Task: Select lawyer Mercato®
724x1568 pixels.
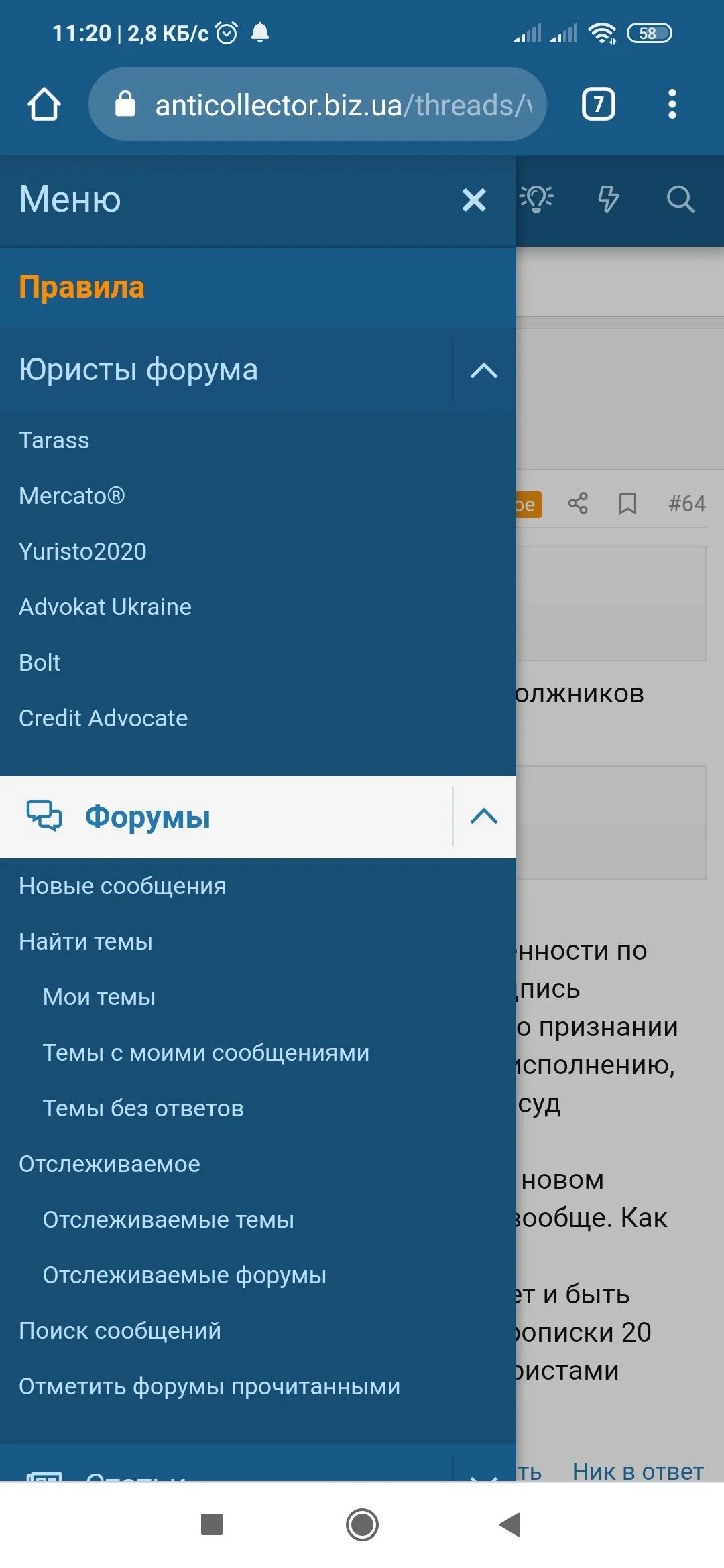Action: [72, 496]
